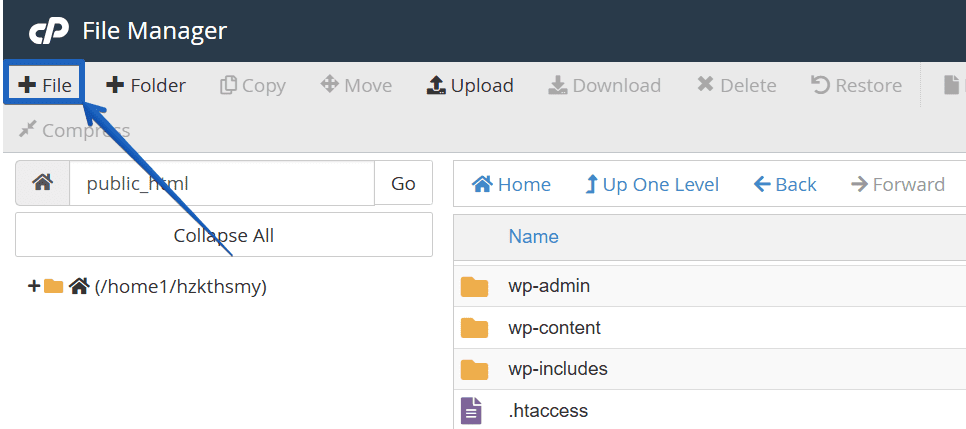The width and height of the screenshot is (966, 429).
Task: Open the Upload dialog
Action: click(x=470, y=85)
